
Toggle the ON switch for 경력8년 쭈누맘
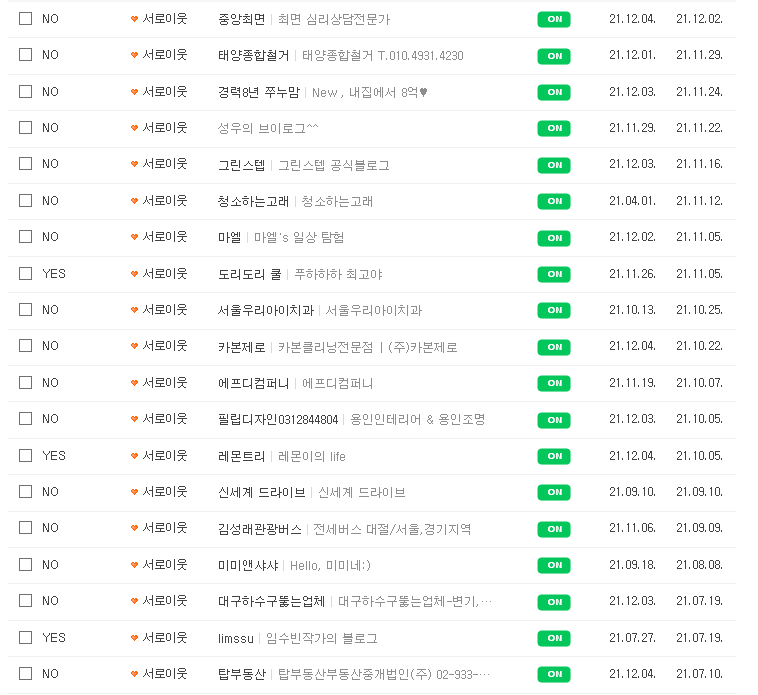coord(554,92)
